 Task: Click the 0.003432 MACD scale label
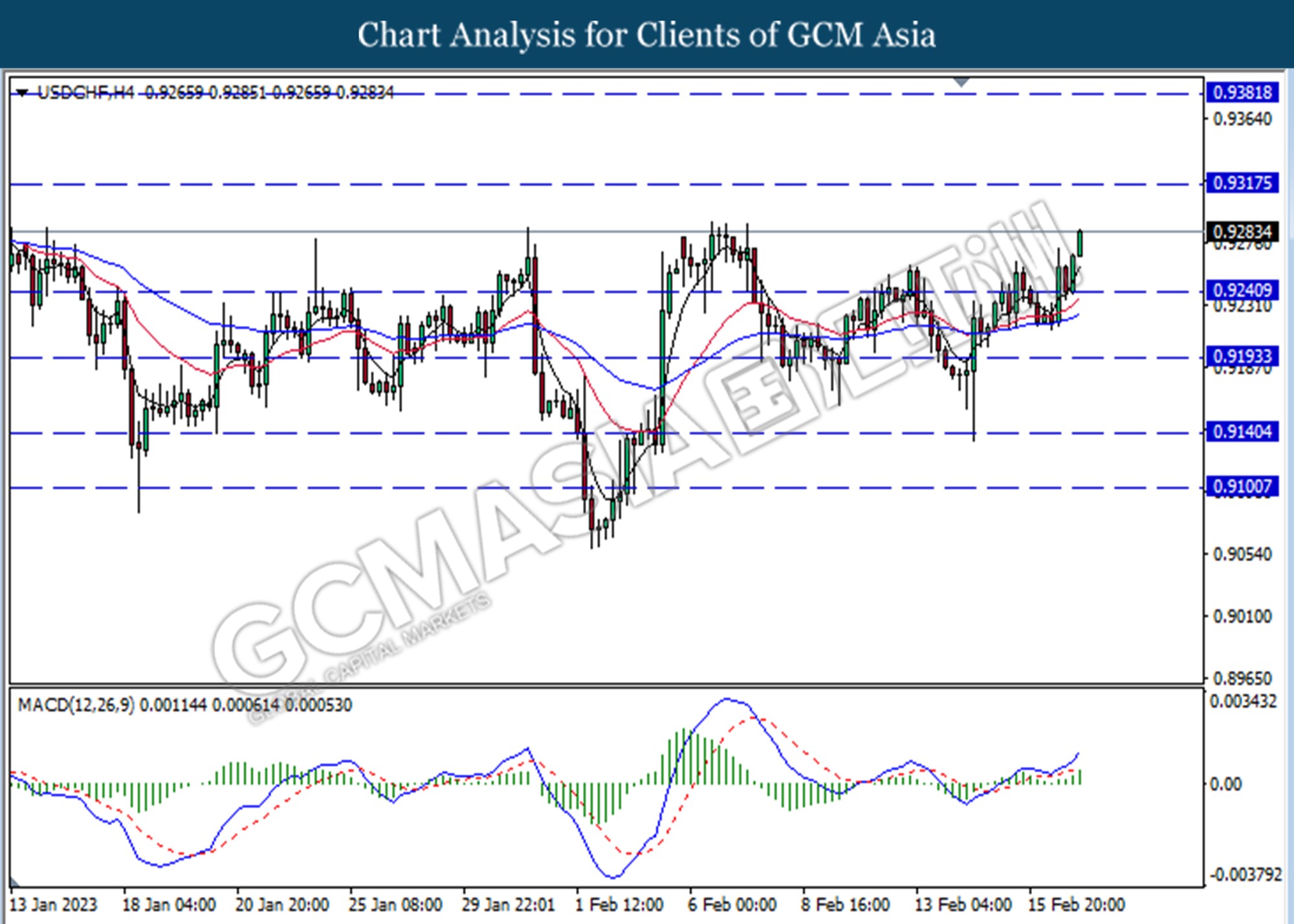1243,701
